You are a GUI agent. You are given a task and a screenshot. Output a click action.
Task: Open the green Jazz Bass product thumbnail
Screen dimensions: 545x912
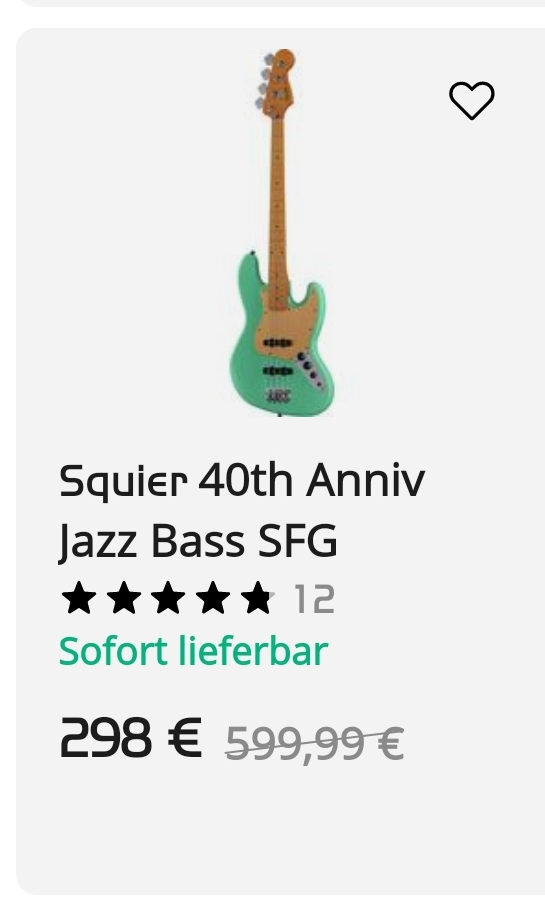point(279,233)
